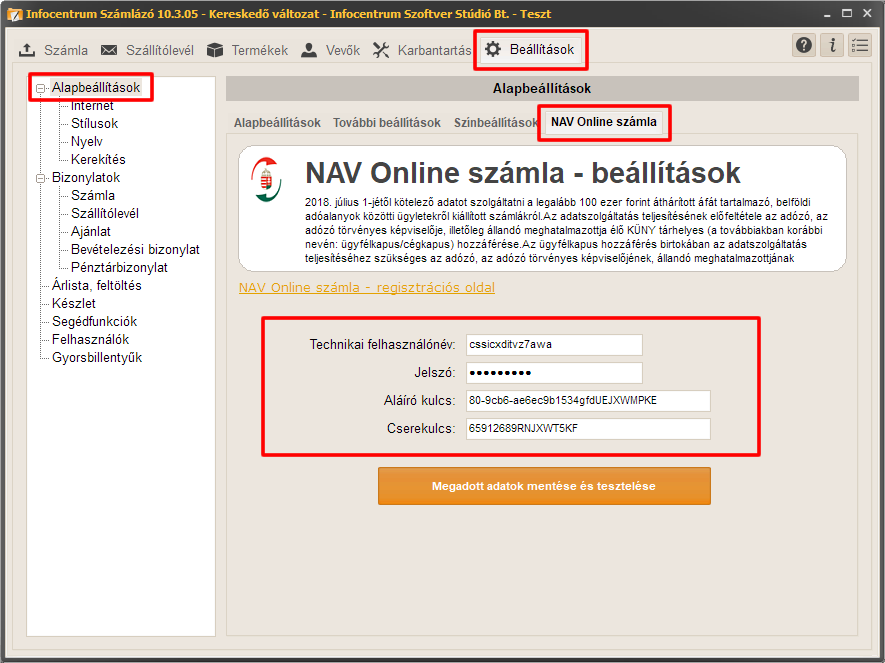Click the Technikai felhasználónév input field

coord(554,345)
